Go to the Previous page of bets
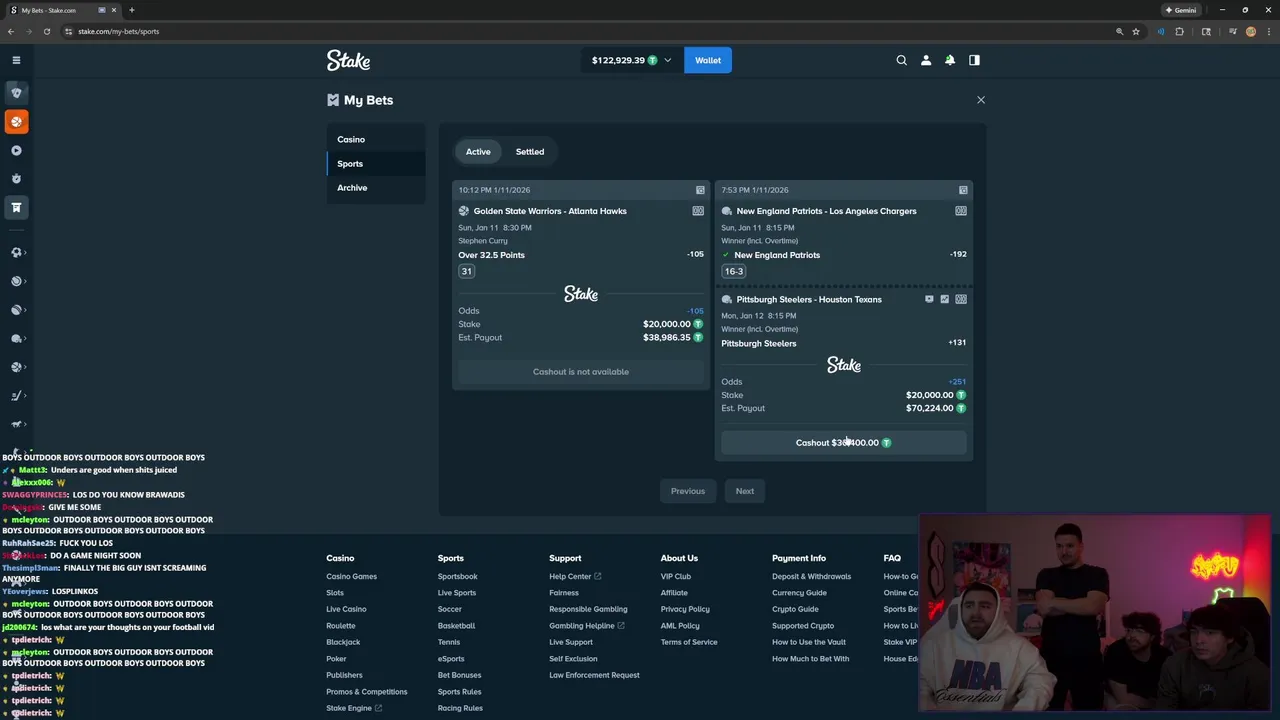 click(x=688, y=491)
